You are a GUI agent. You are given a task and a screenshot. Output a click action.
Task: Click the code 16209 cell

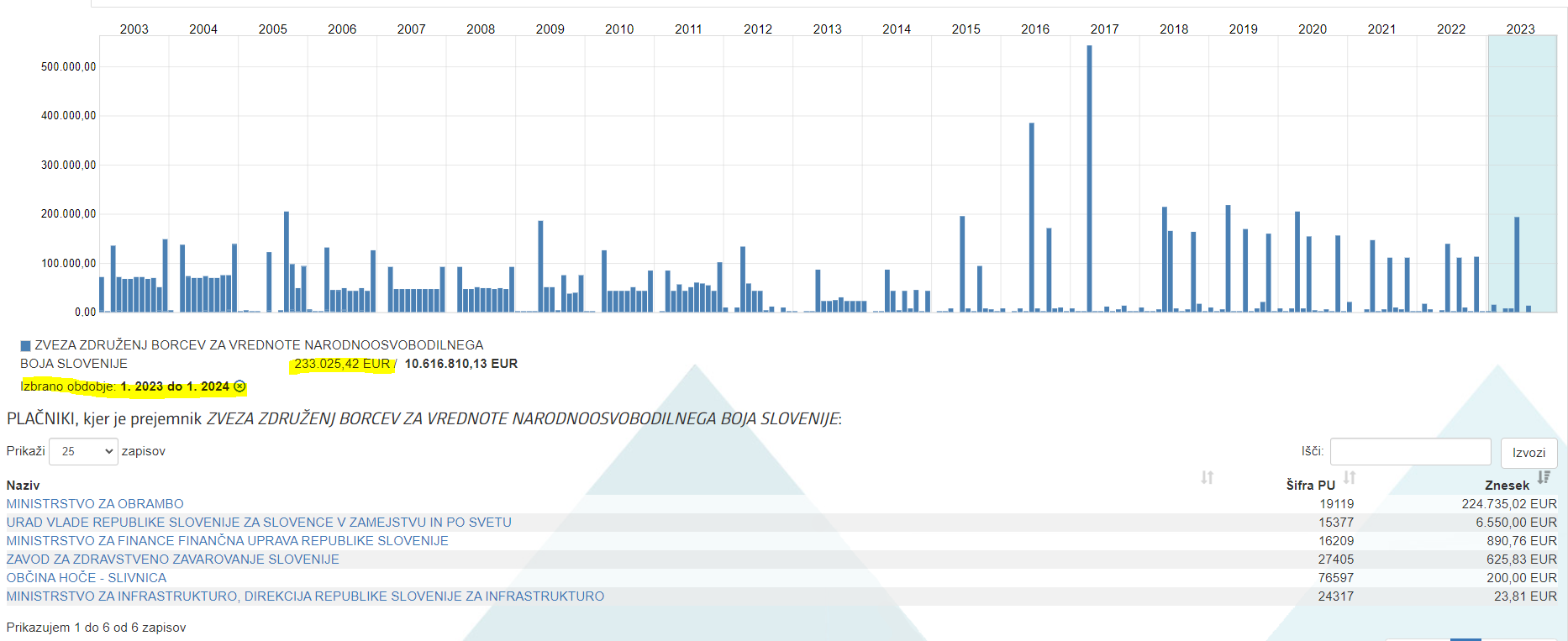(x=1336, y=541)
